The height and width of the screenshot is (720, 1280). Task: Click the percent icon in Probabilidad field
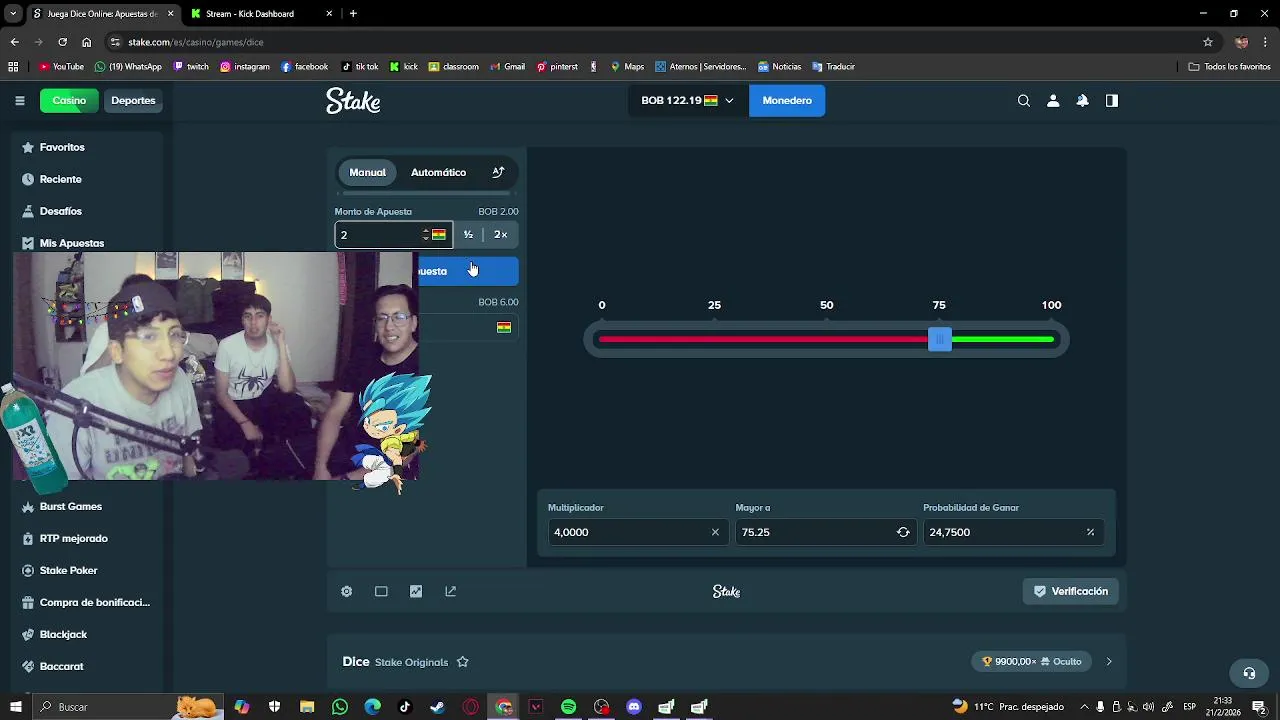click(1090, 532)
